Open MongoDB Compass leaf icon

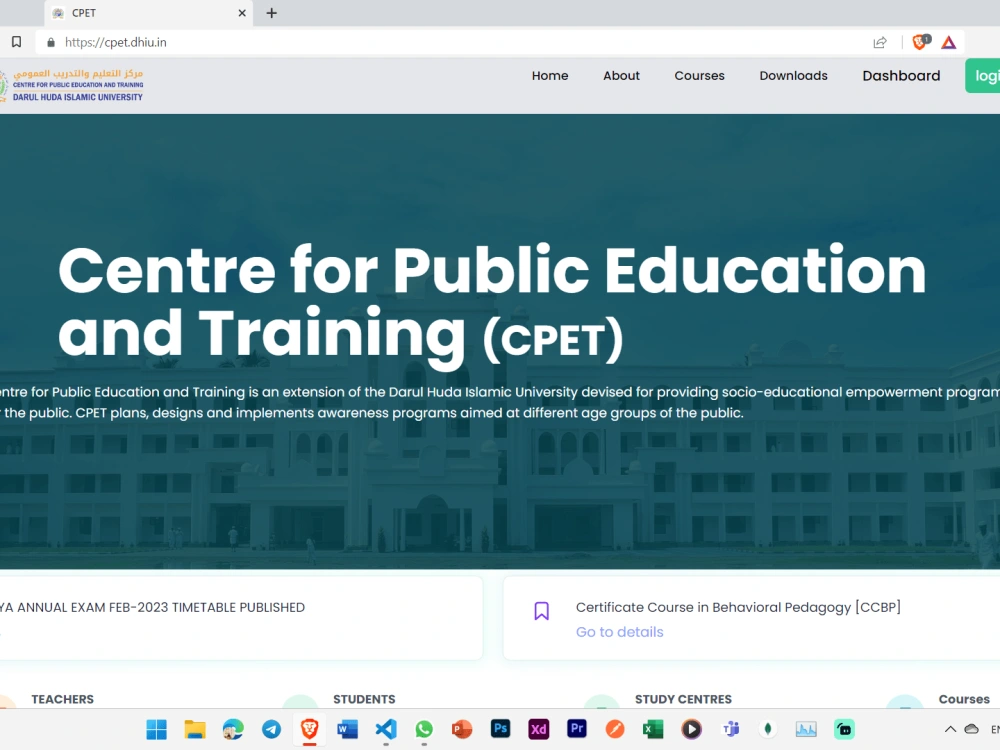pos(768,729)
